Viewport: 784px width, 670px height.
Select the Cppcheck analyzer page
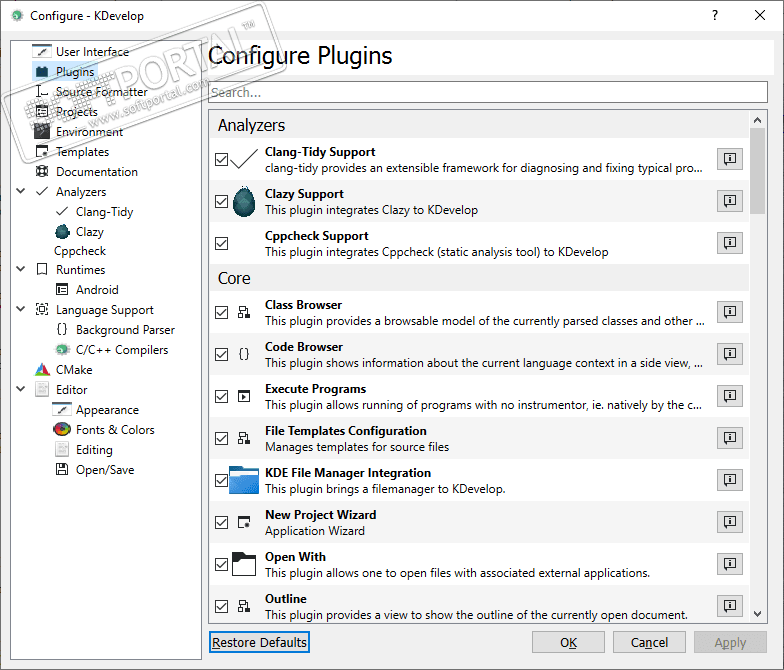click(x=80, y=250)
